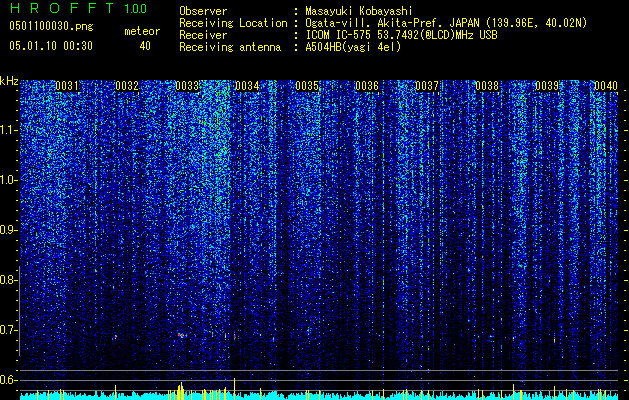Click the 1.0 kHz axis tick label
Viewport: 629px width, 400px height.
pyautogui.click(x=9, y=180)
